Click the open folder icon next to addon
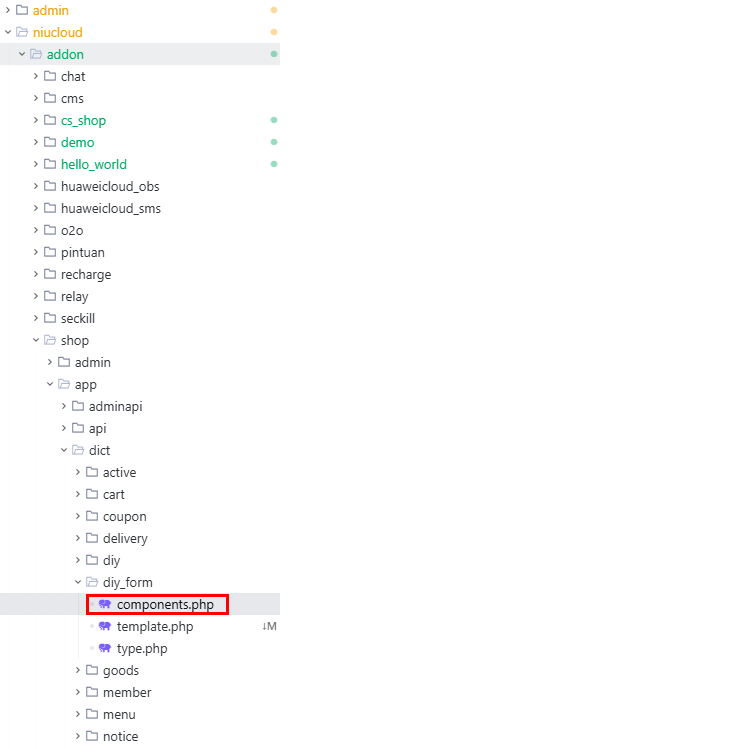Screen dimensions: 748x749 pos(36,54)
